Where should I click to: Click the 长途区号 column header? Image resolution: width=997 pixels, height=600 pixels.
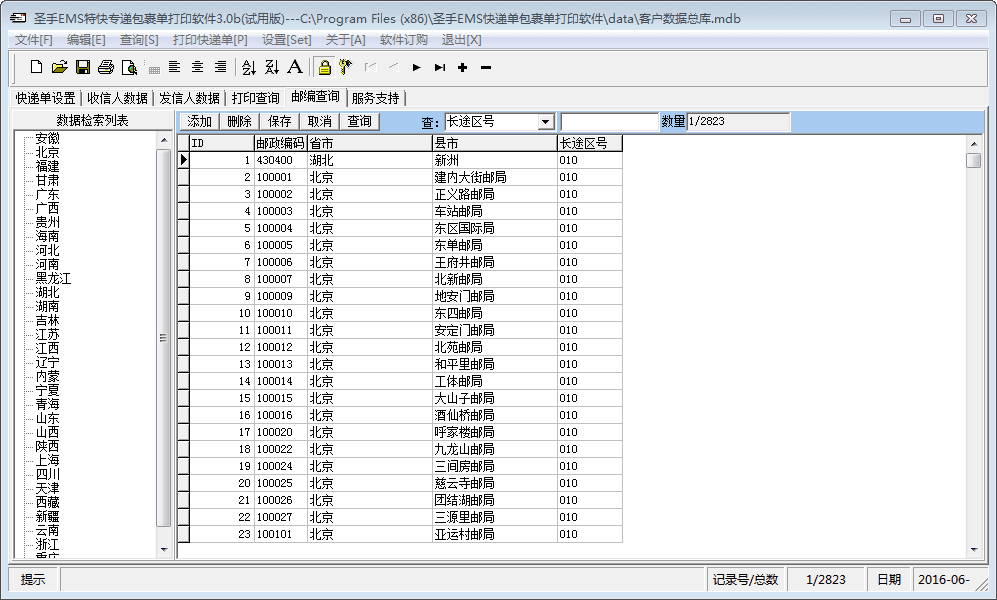click(589, 143)
